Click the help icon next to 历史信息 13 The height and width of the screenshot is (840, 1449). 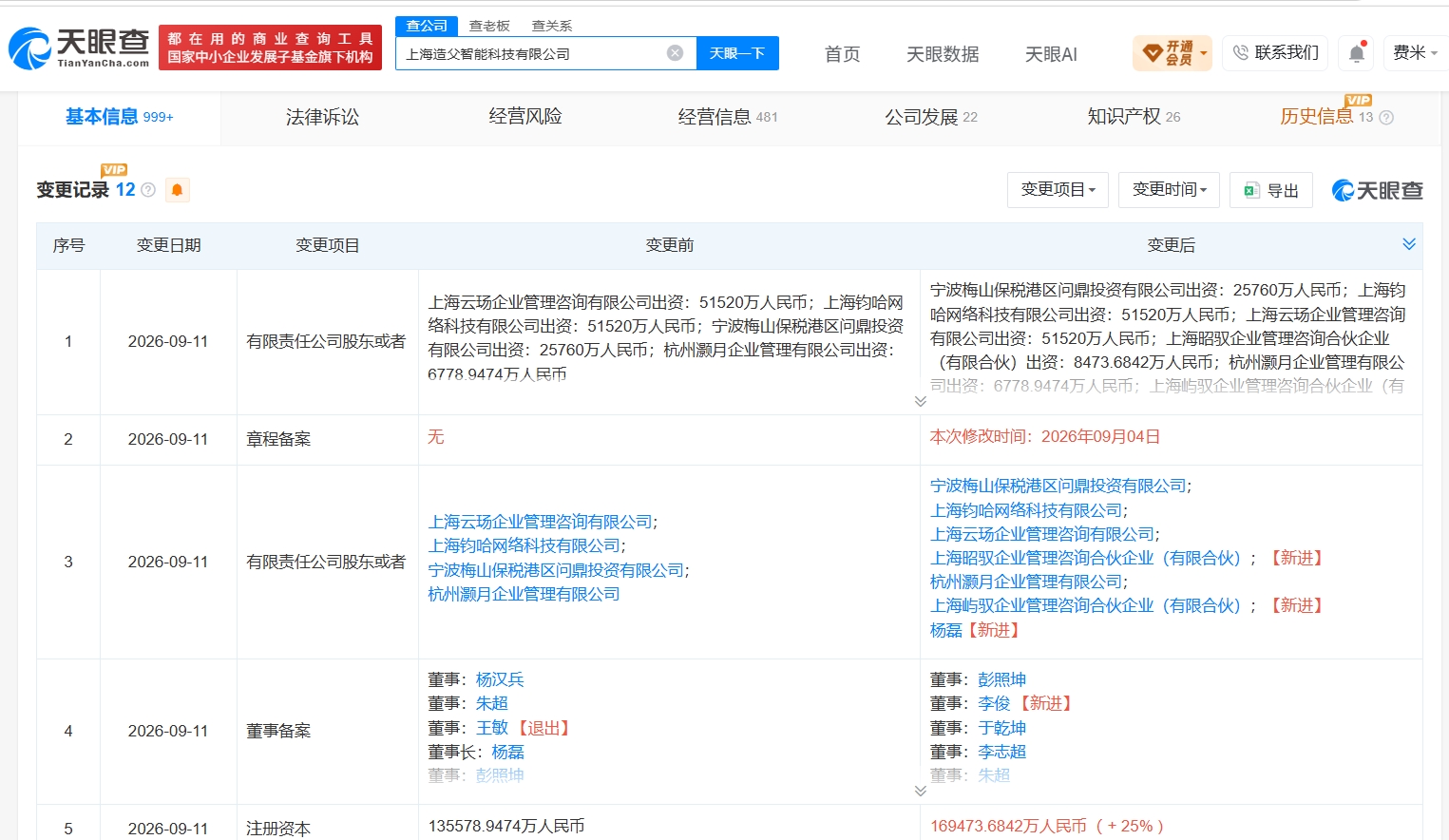coord(1386,118)
